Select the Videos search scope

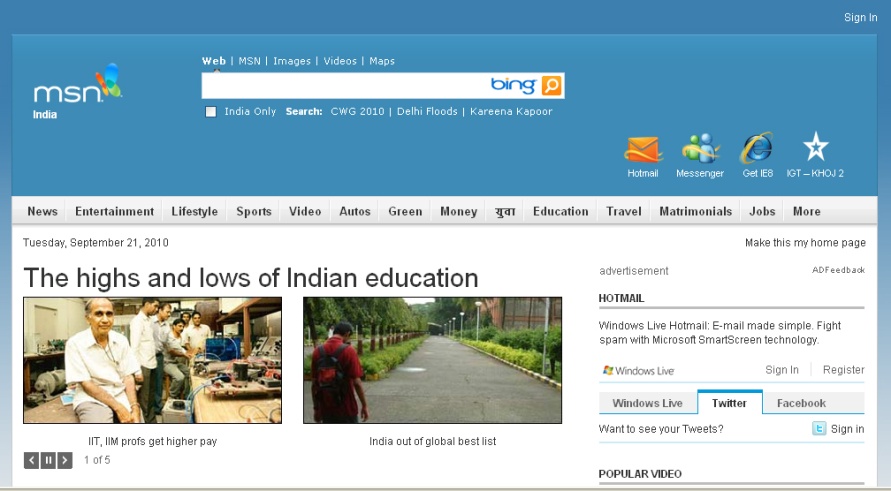[340, 61]
